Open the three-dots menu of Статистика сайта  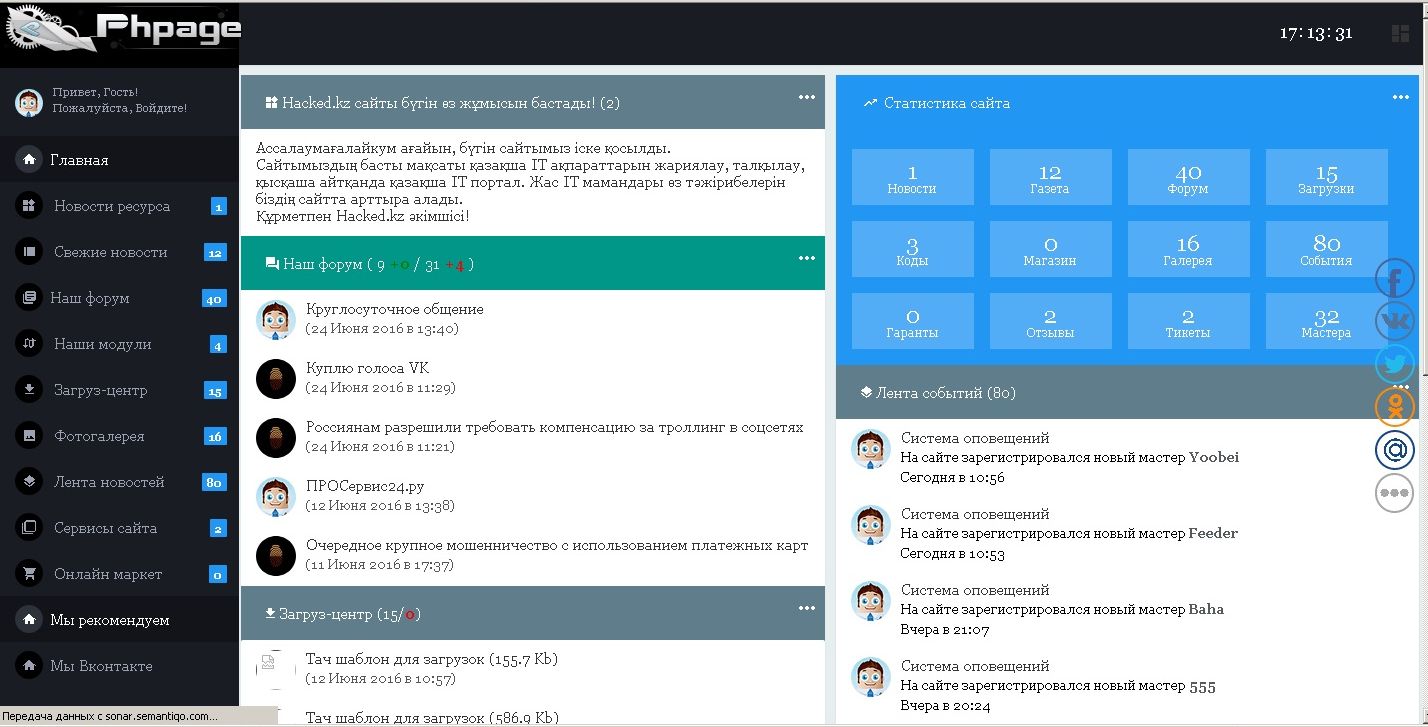[1401, 97]
